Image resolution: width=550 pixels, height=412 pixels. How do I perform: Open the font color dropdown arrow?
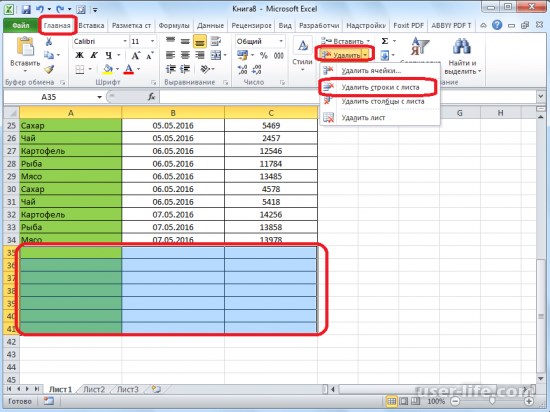139,69
